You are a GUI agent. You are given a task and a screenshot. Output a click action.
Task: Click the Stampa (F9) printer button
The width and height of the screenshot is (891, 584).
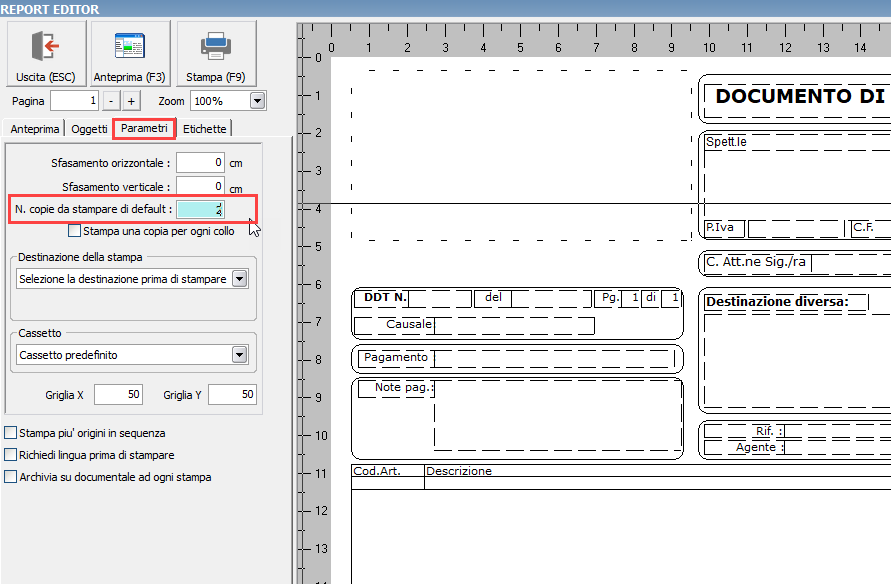(216, 54)
